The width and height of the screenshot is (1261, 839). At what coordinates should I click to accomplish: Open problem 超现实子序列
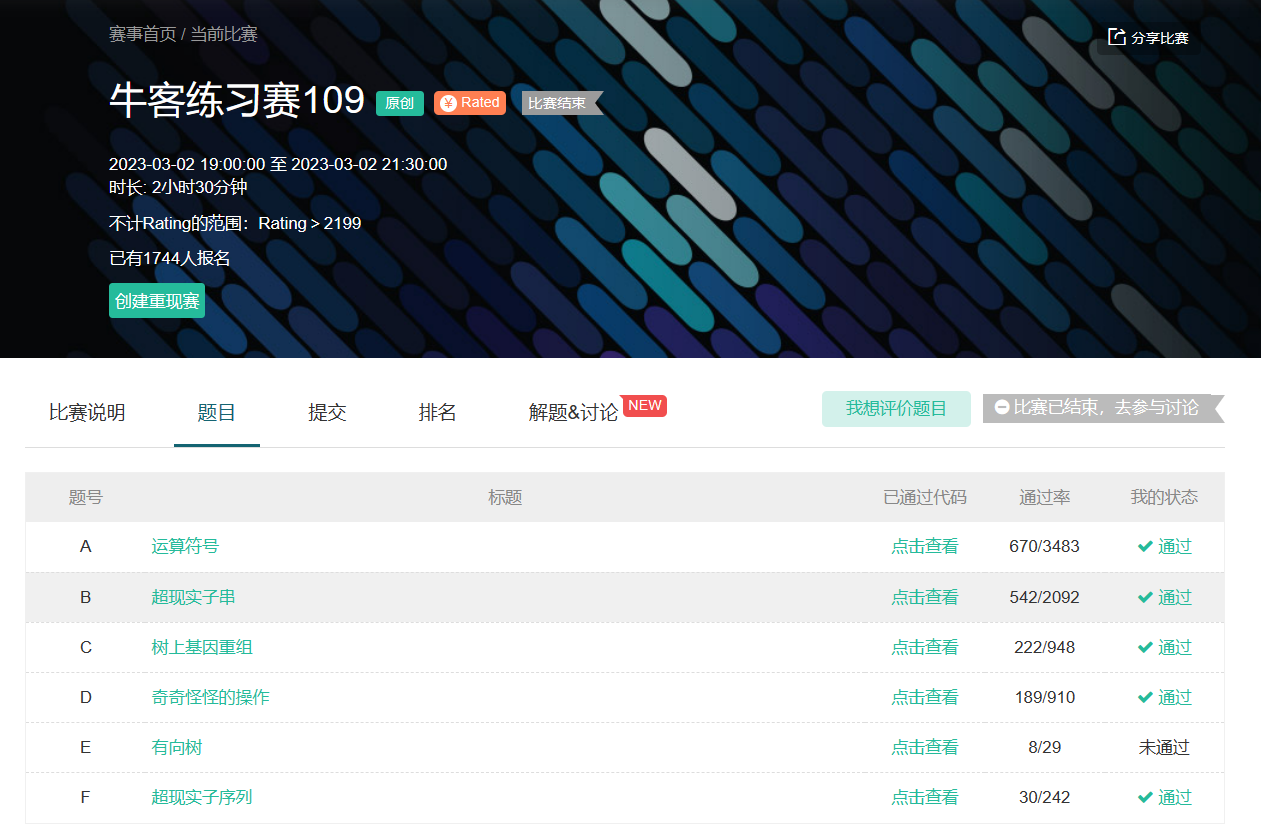pyautogui.click(x=202, y=797)
